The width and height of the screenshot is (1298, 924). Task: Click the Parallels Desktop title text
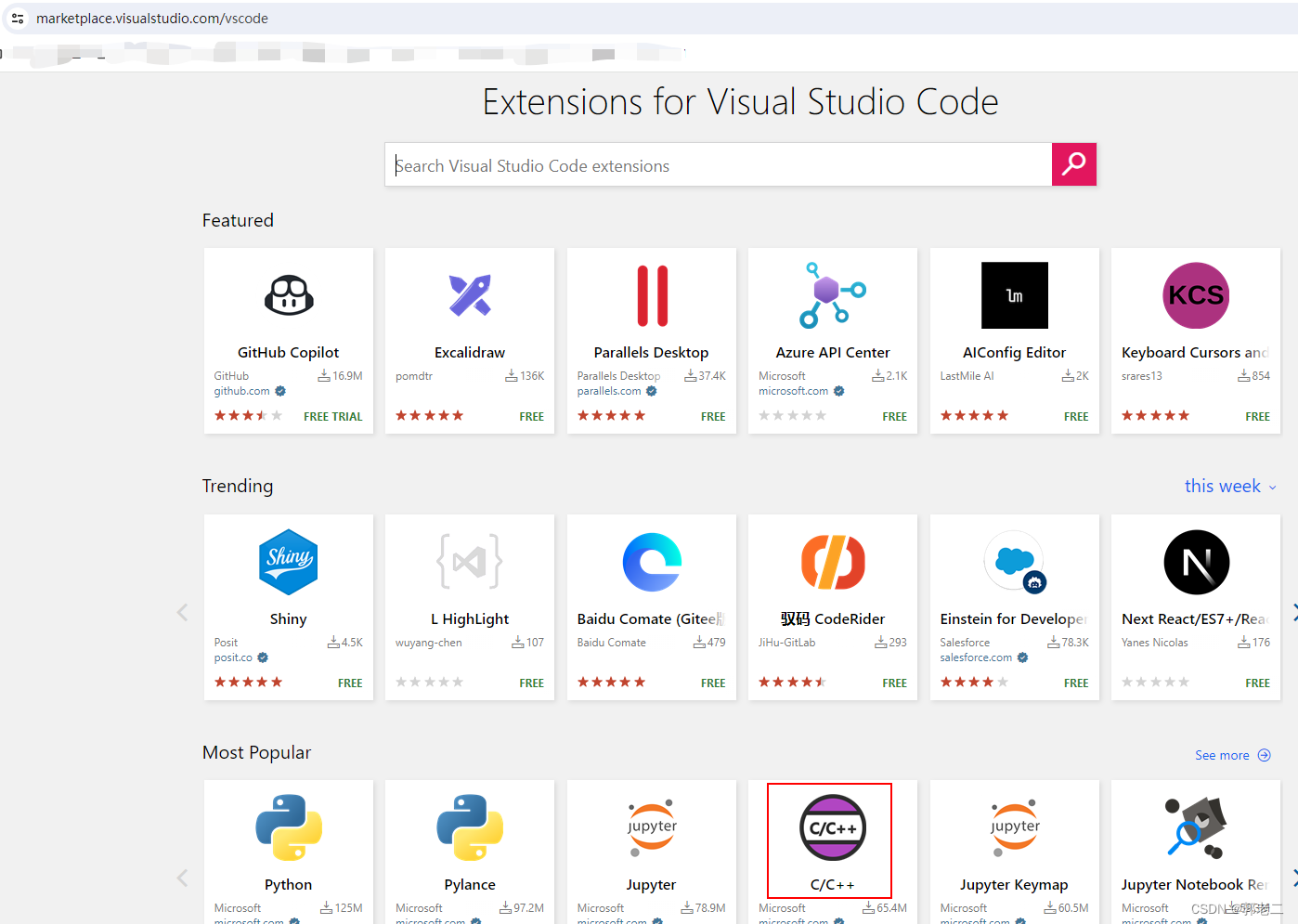pos(652,353)
